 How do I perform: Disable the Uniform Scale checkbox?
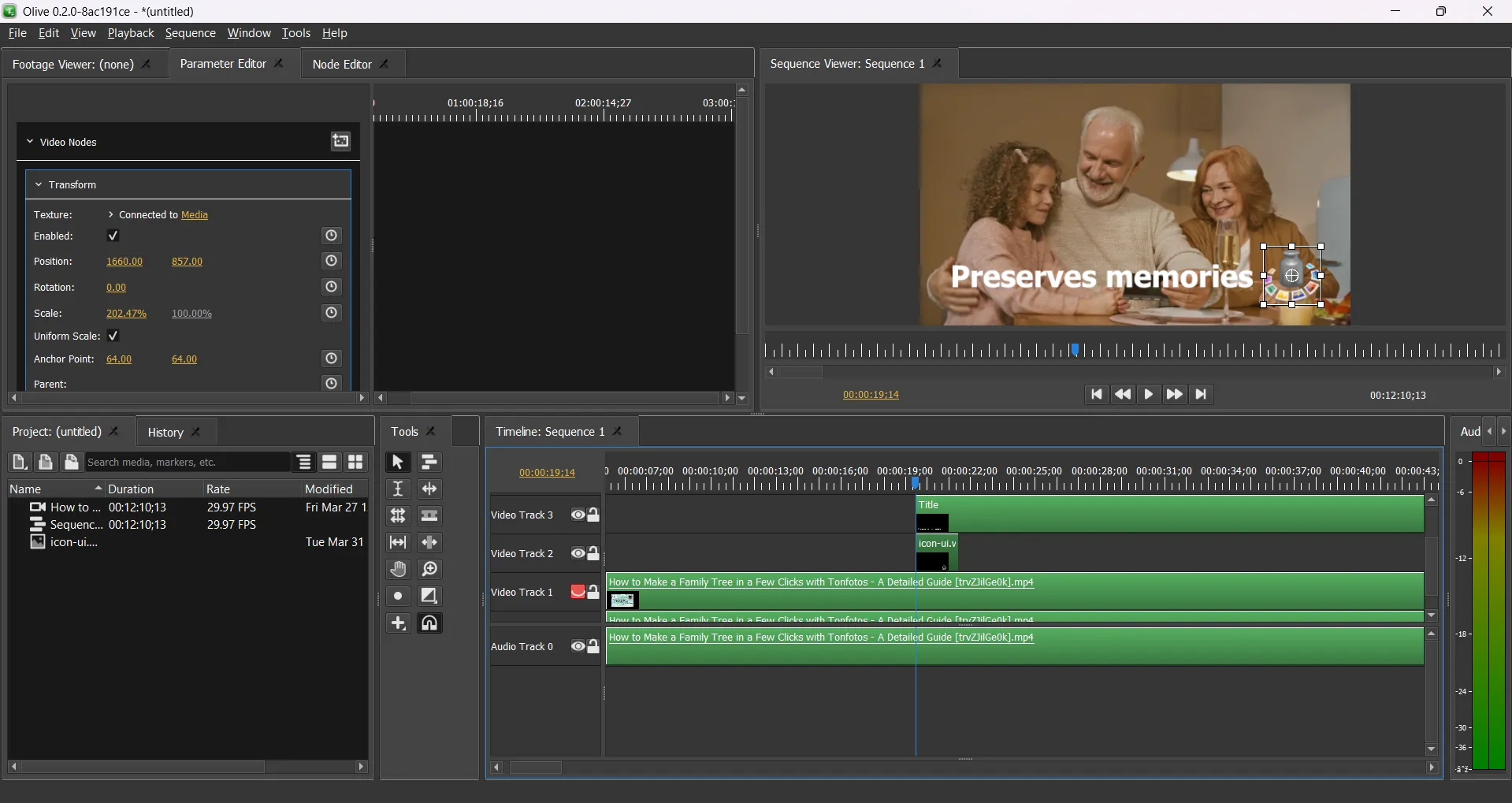(x=113, y=336)
